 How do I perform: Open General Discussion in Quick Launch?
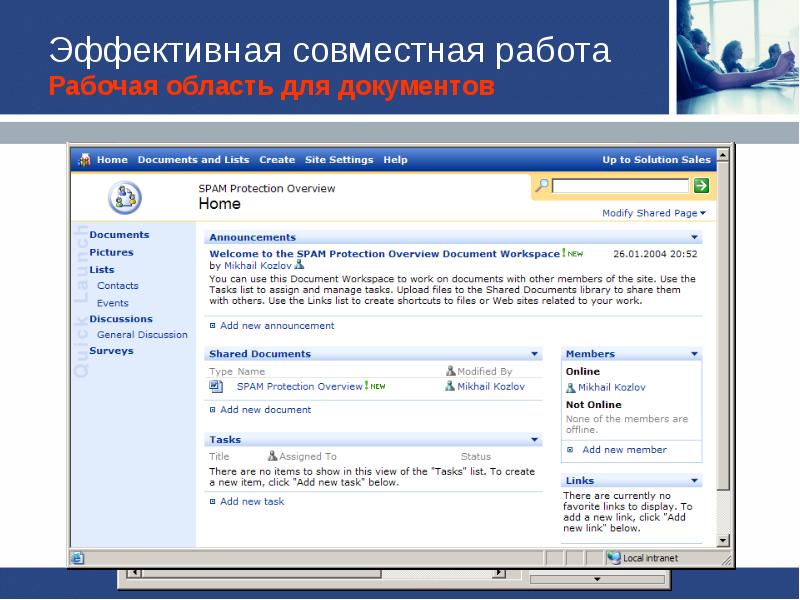[142, 335]
